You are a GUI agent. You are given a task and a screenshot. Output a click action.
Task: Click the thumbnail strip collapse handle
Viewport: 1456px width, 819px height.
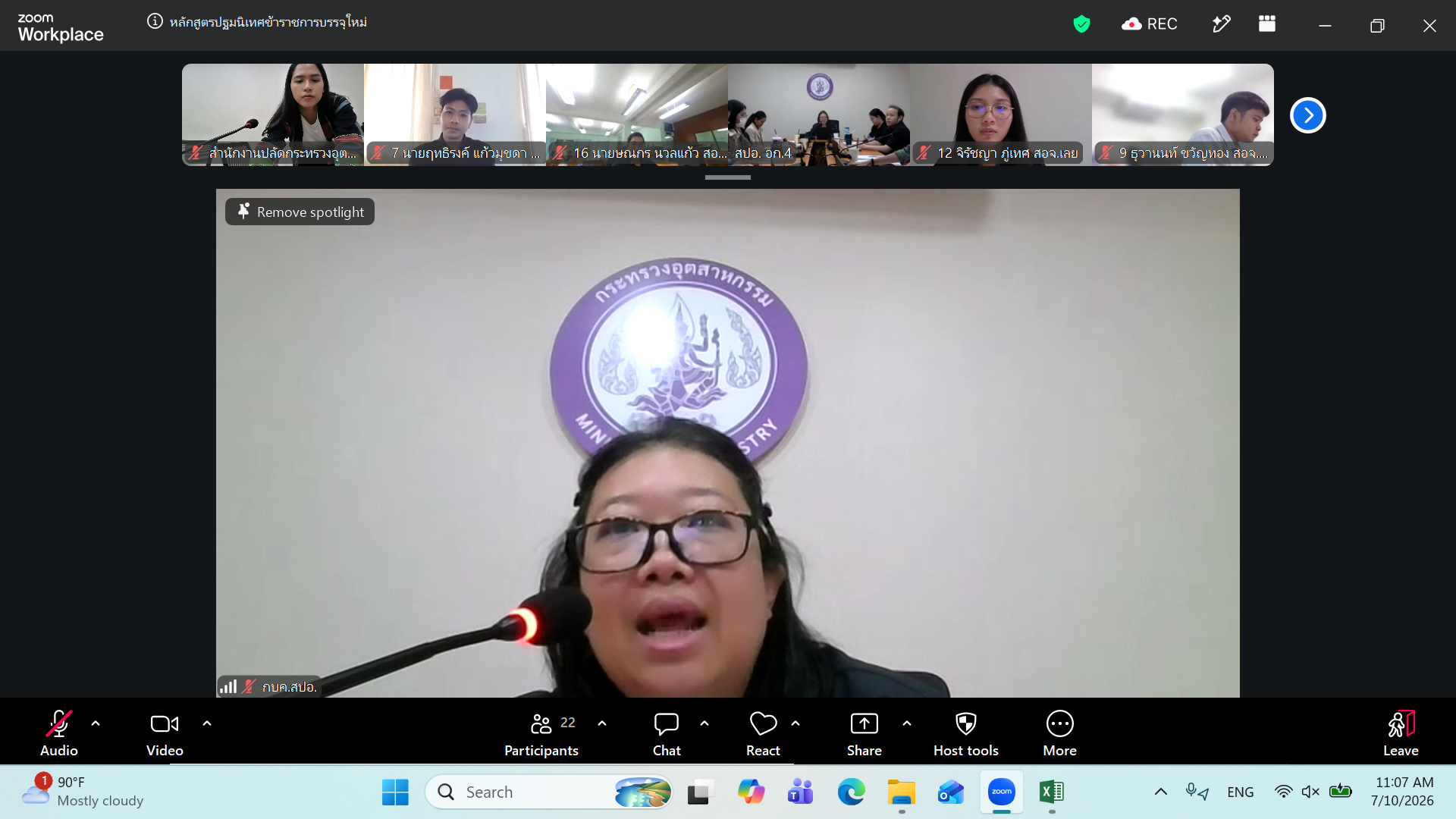(728, 177)
